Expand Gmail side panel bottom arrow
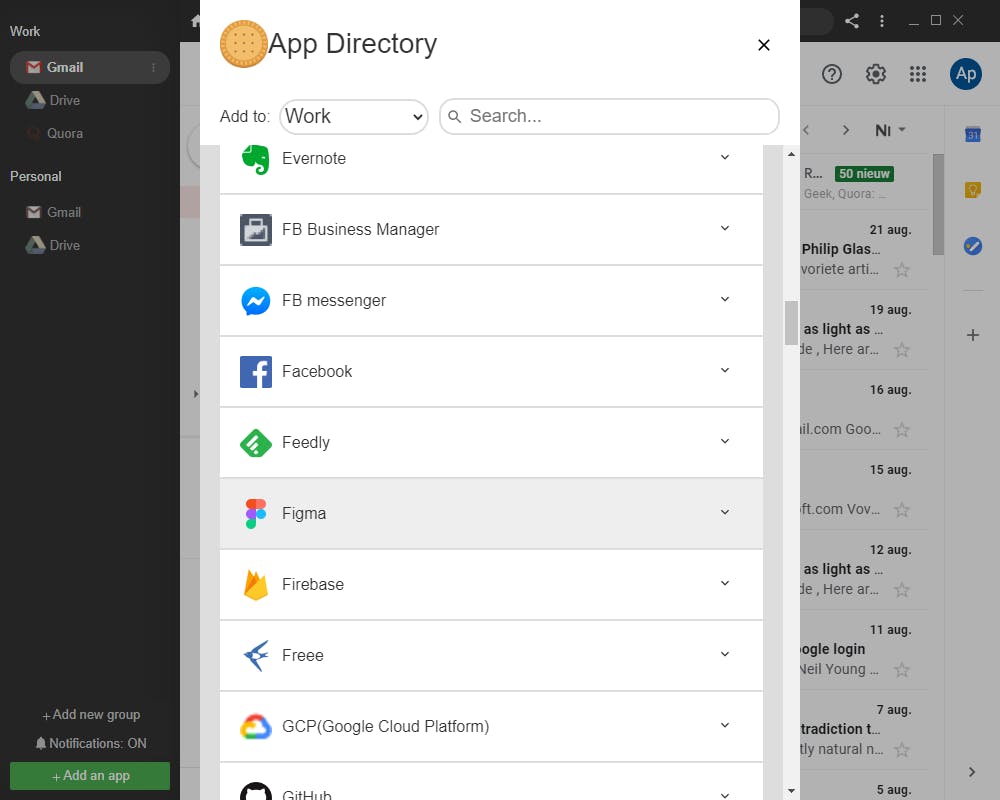 click(971, 772)
